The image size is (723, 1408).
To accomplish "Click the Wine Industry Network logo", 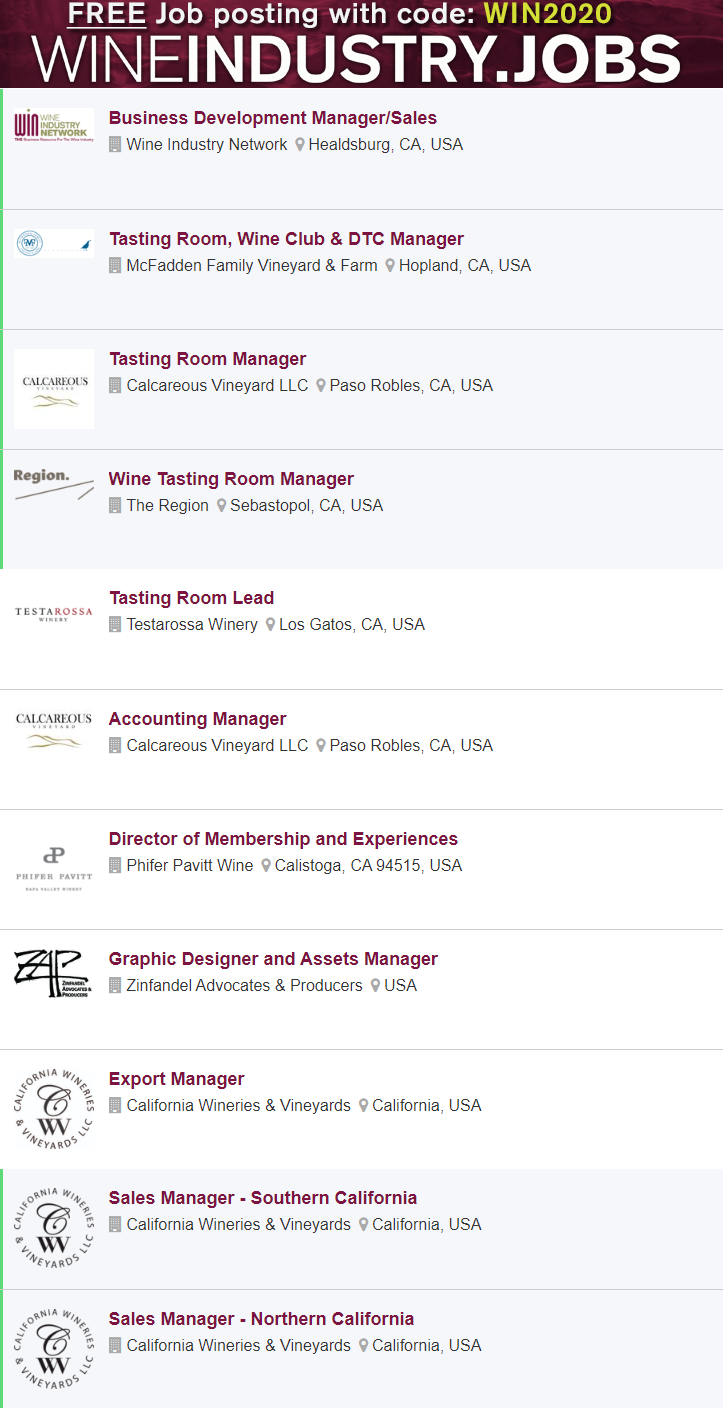I will coord(54,127).
